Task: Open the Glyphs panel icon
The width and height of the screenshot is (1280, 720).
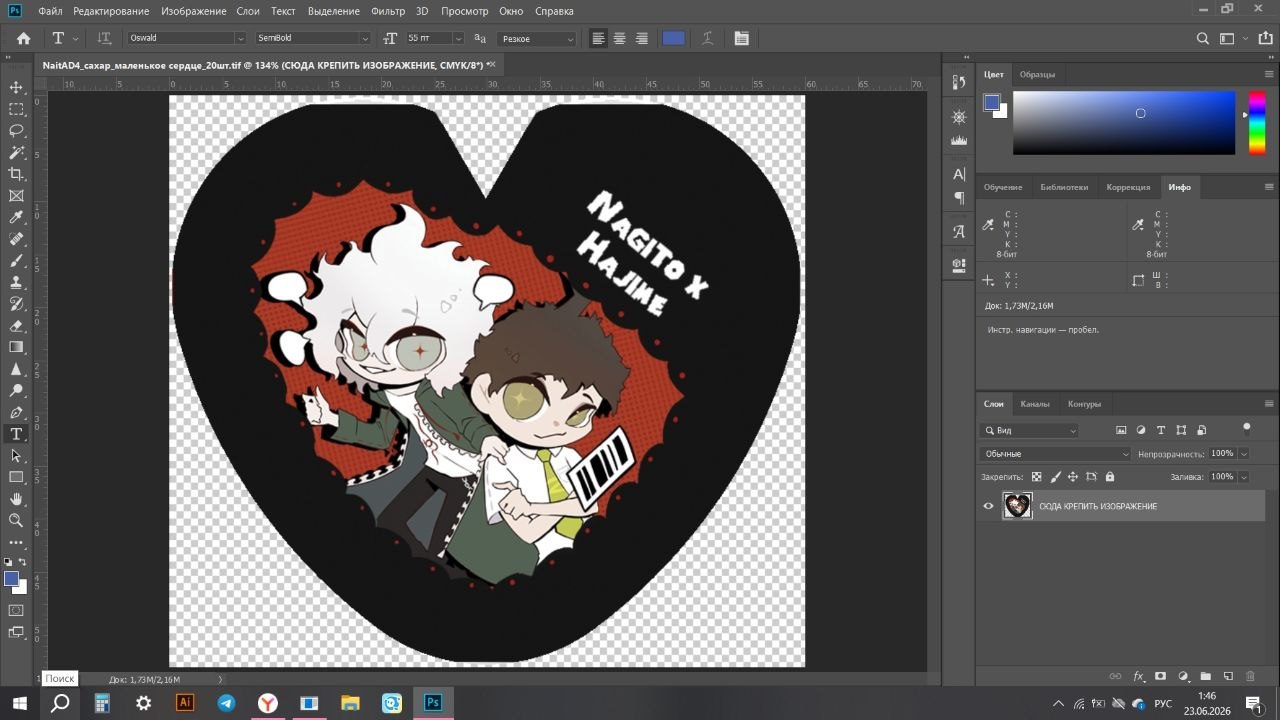Action: 959,232
